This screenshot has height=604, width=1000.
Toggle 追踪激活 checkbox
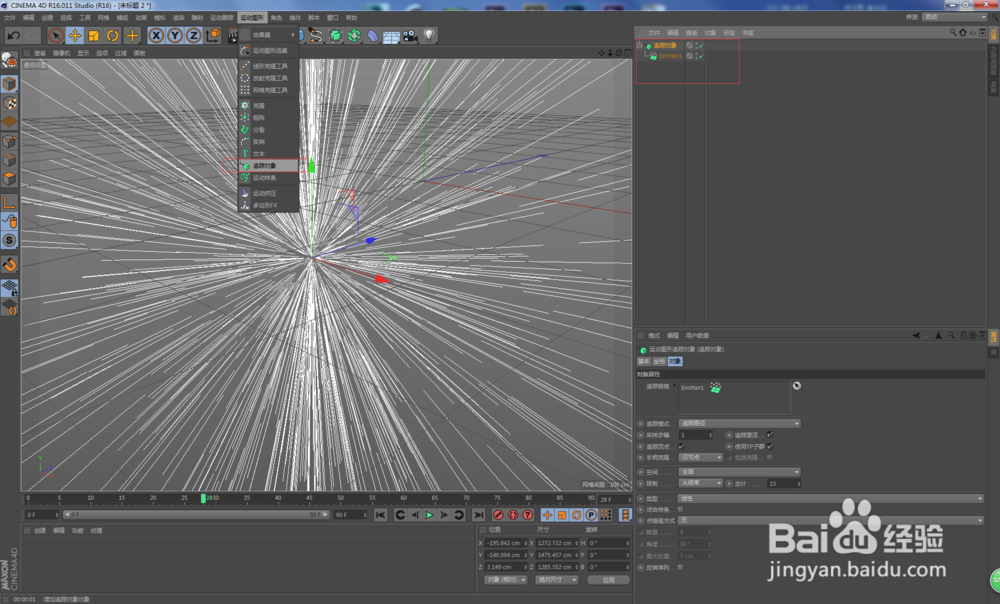pos(770,434)
